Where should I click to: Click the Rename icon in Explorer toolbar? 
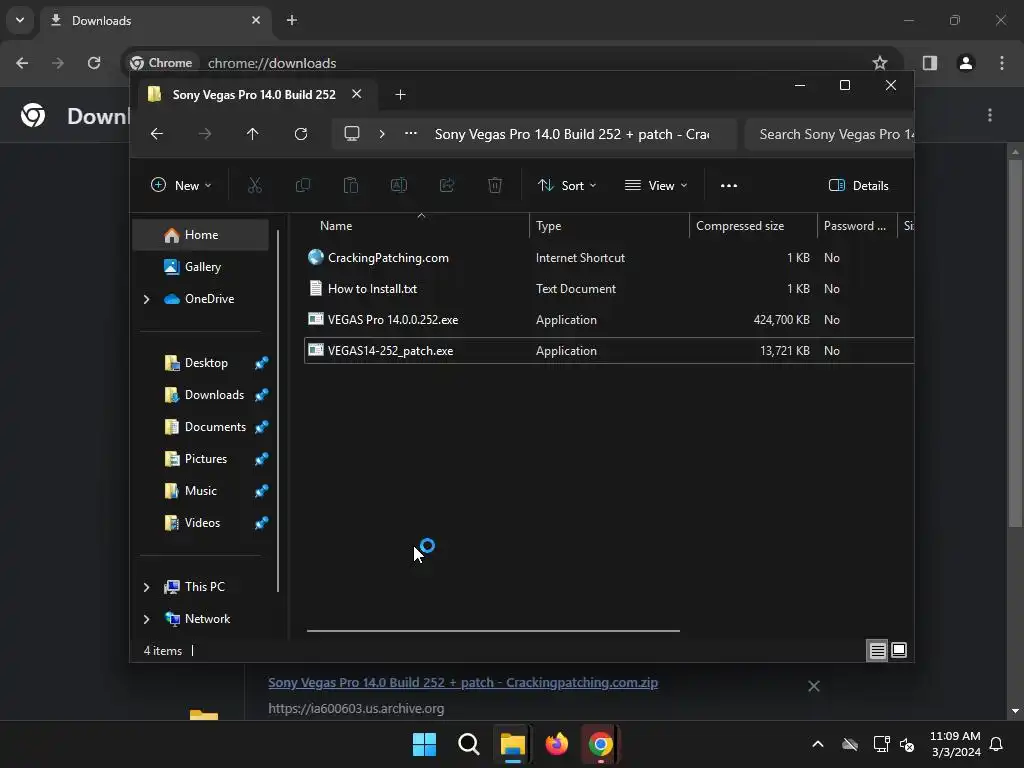point(399,185)
